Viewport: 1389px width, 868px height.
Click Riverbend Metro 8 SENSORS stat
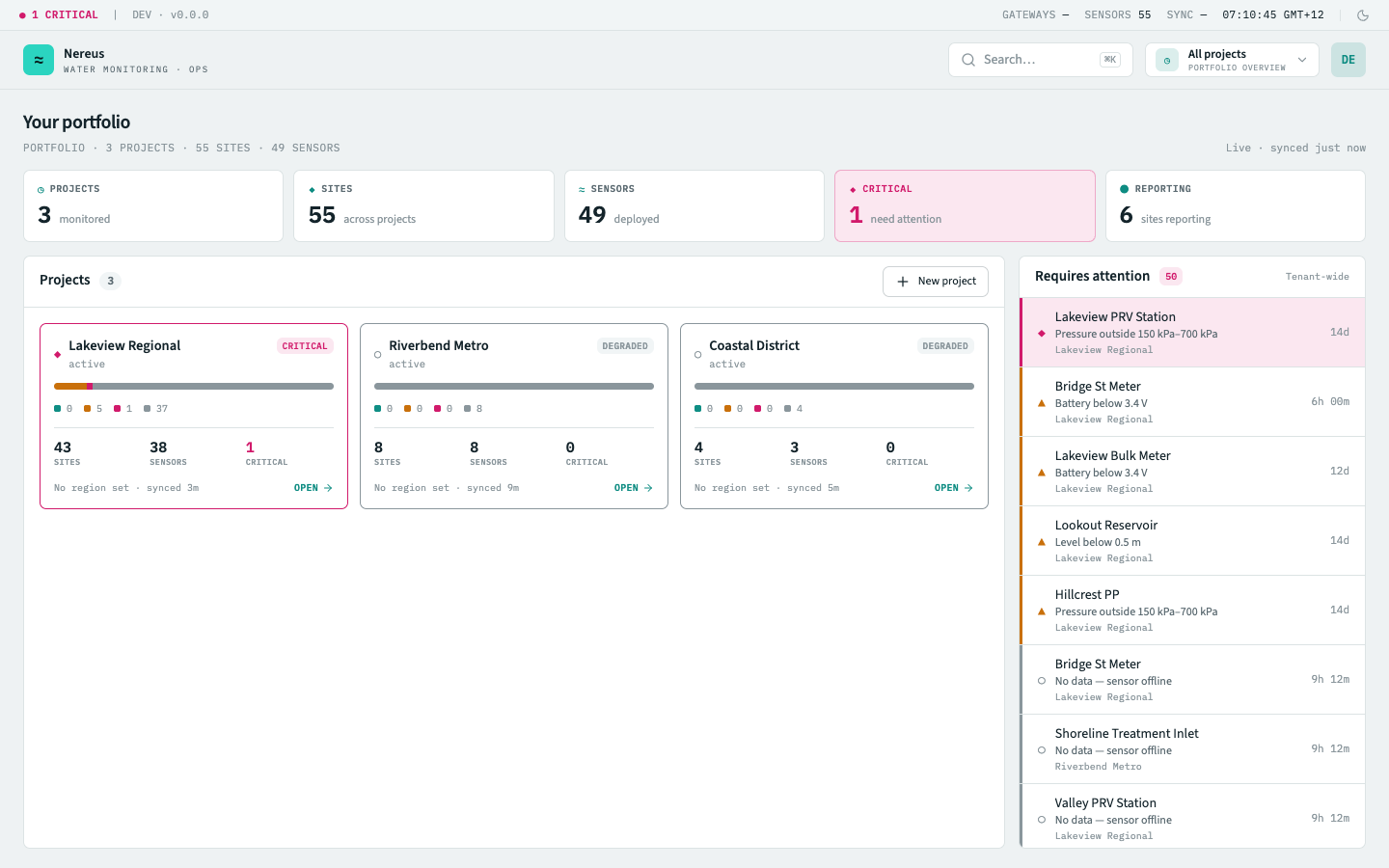coord(488,453)
